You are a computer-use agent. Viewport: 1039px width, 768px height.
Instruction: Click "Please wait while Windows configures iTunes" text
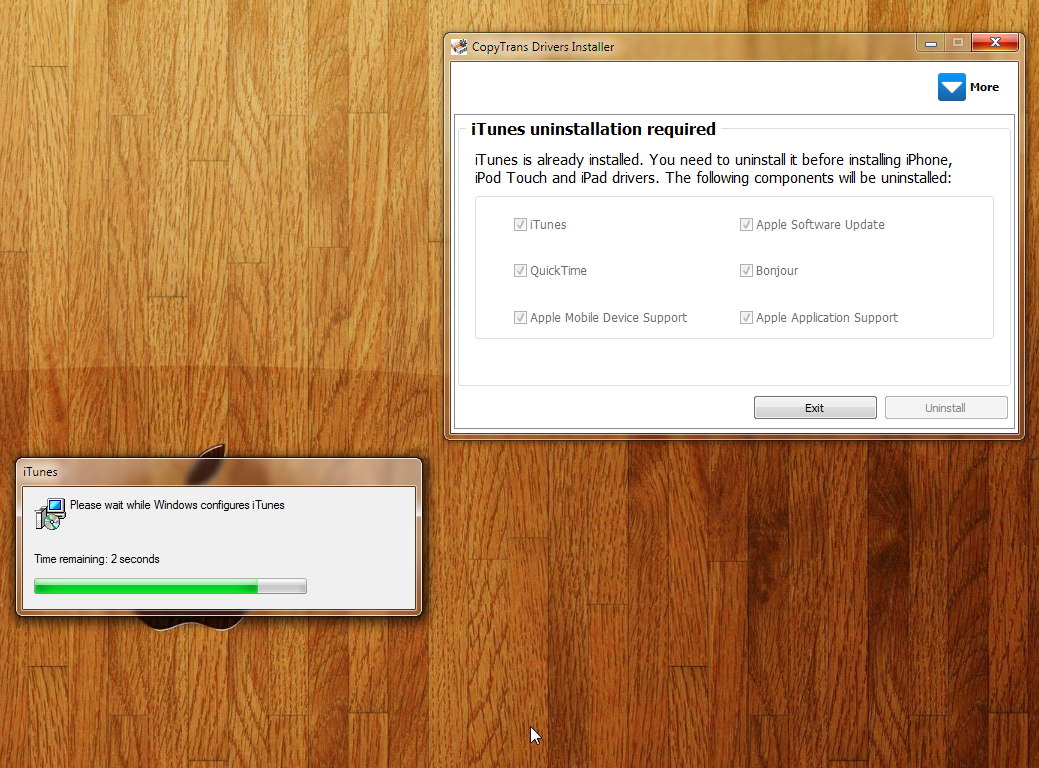pos(177,505)
